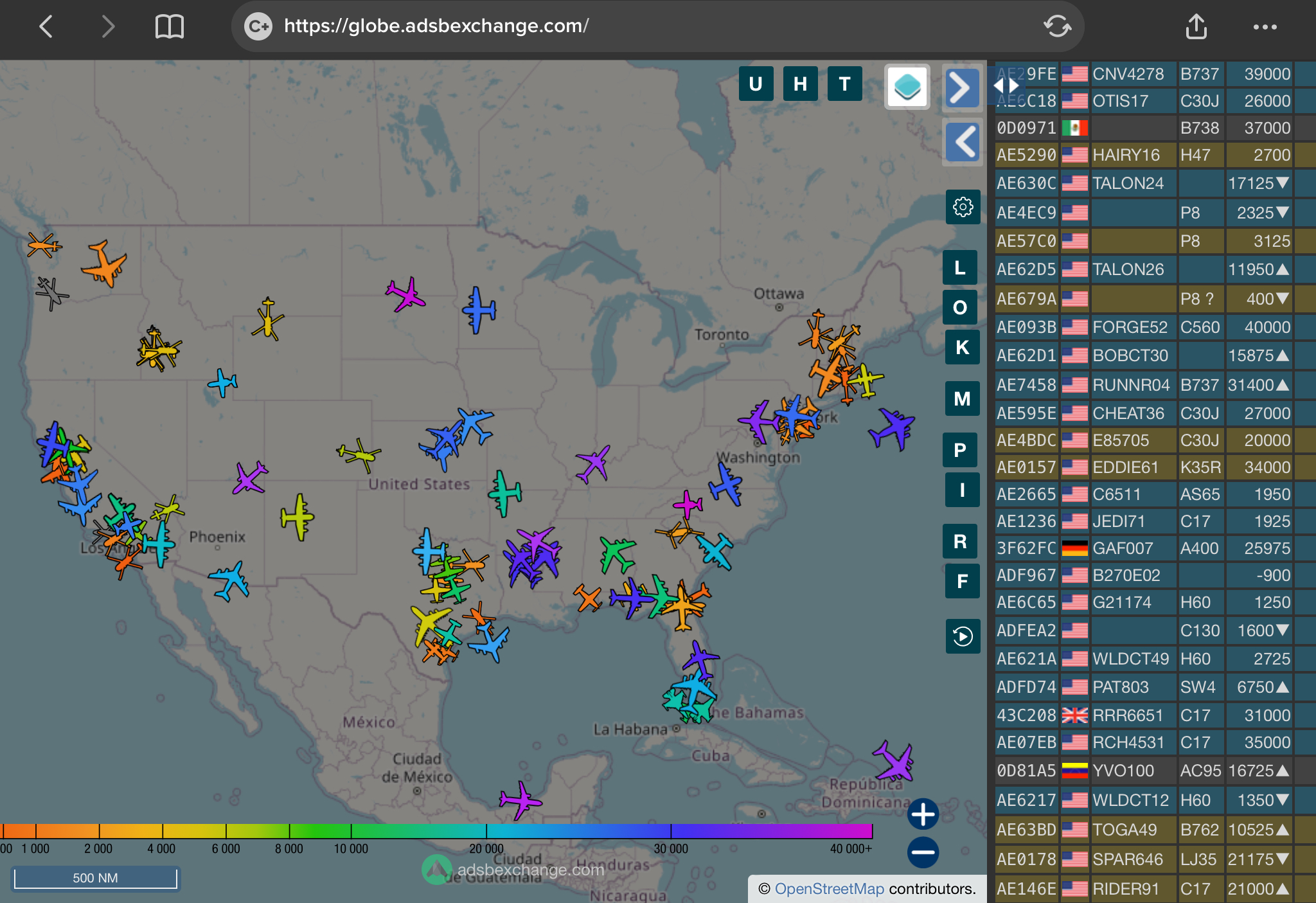Image resolution: width=1316 pixels, height=903 pixels.
Task: Select aircraft row SPAR646
Action: pyautogui.click(x=1155, y=859)
